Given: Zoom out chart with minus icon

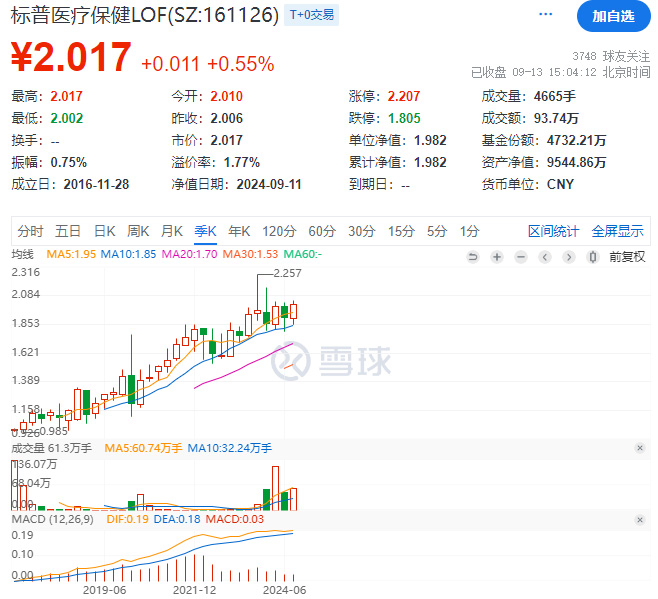Looking at the screenshot, I should tap(521, 256).
